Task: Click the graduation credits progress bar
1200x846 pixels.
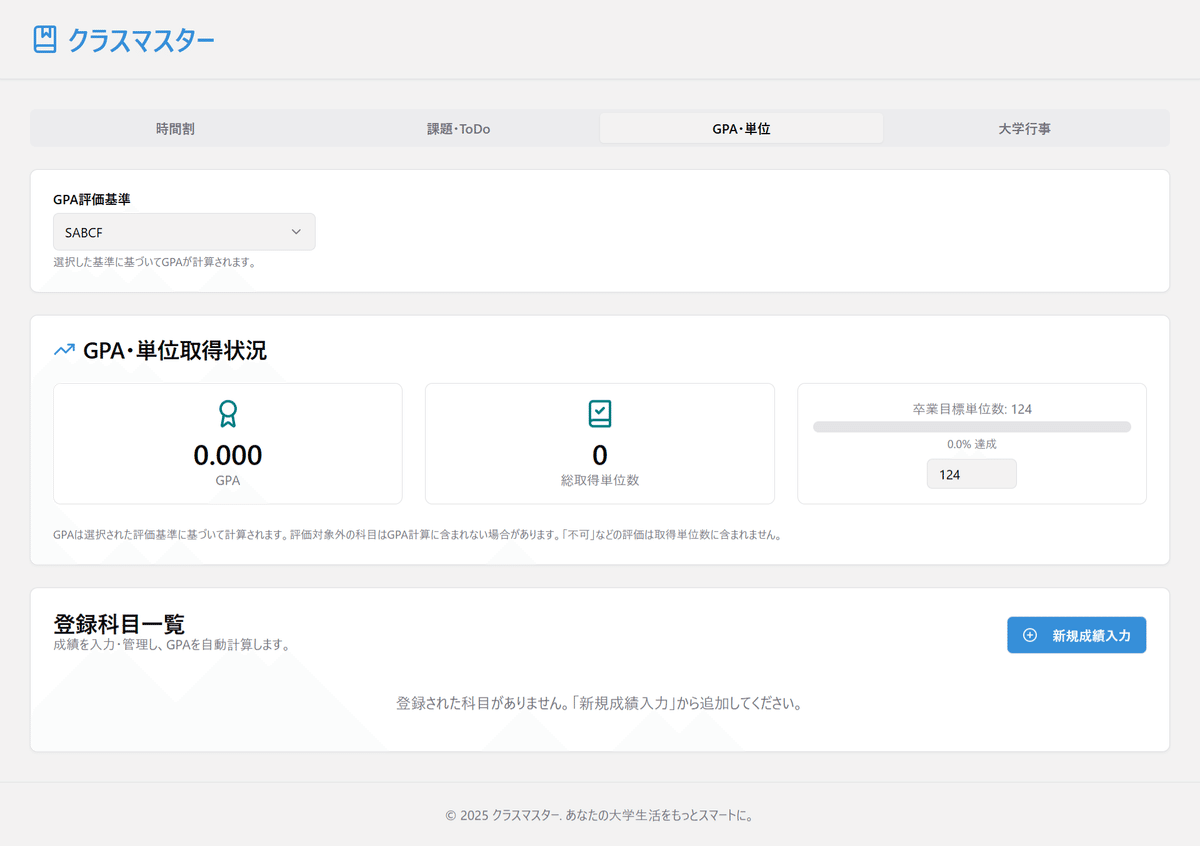Action: pyautogui.click(x=972, y=427)
